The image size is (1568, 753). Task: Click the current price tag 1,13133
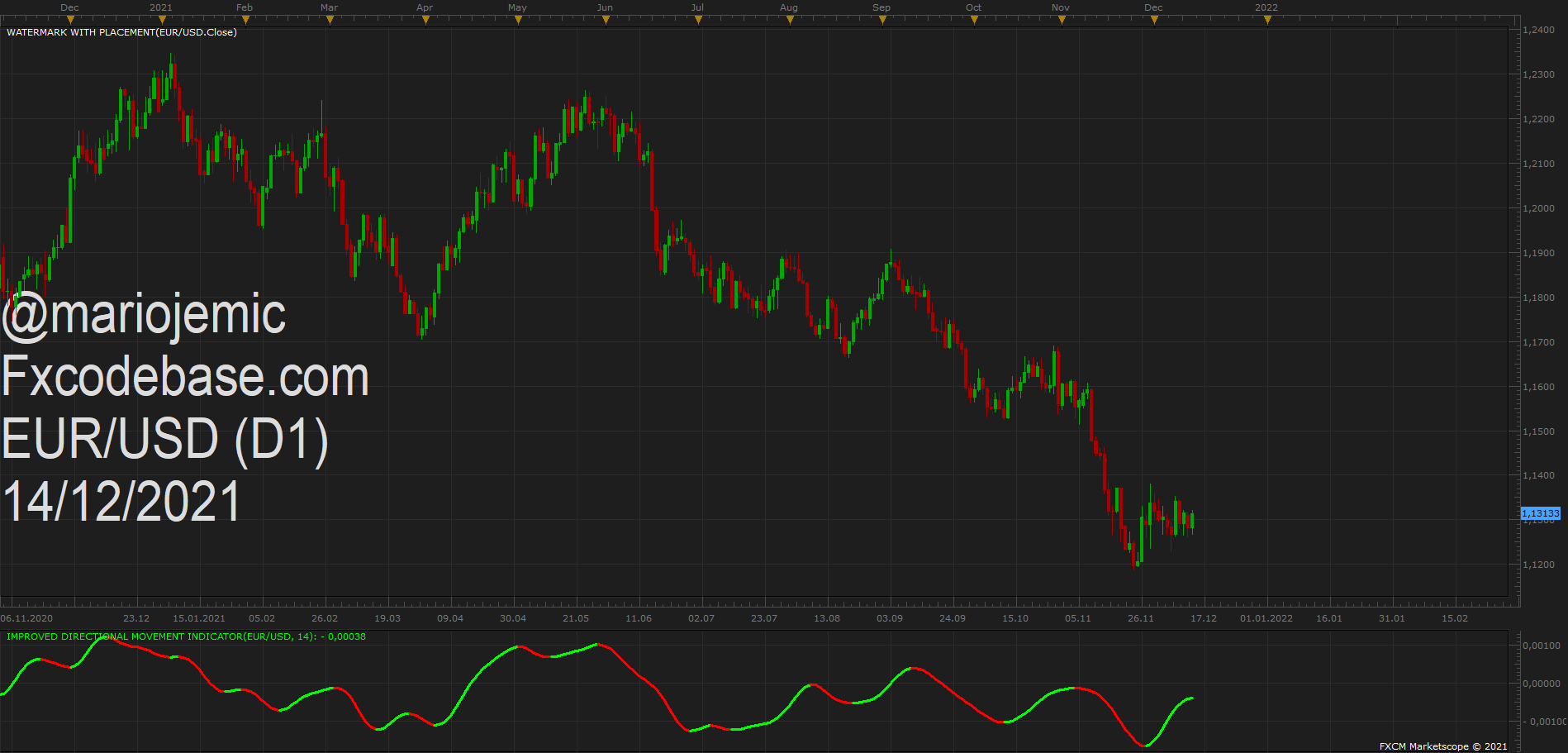click(1541, 513)
